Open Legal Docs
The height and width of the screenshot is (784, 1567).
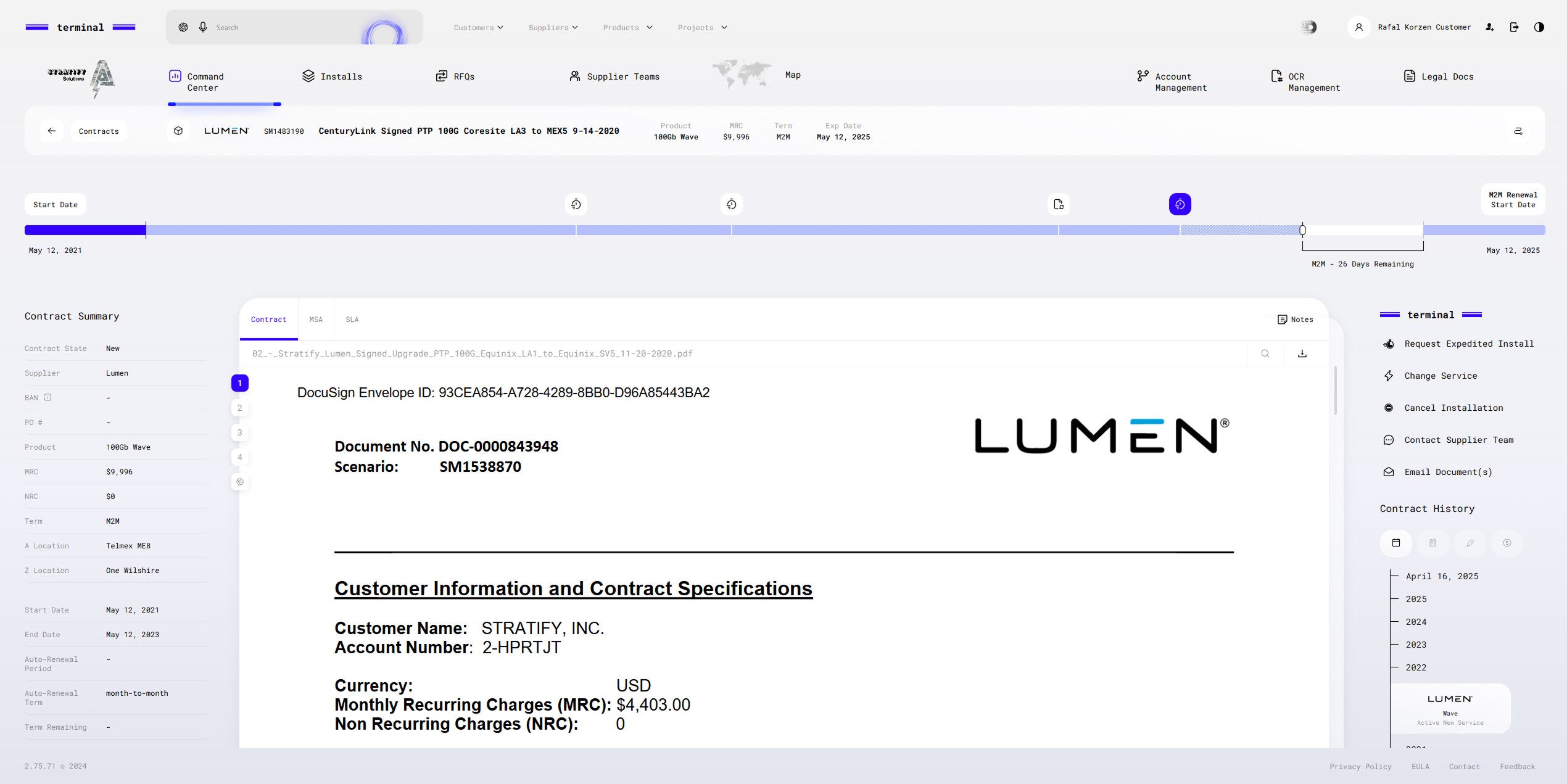point(1438,76)
